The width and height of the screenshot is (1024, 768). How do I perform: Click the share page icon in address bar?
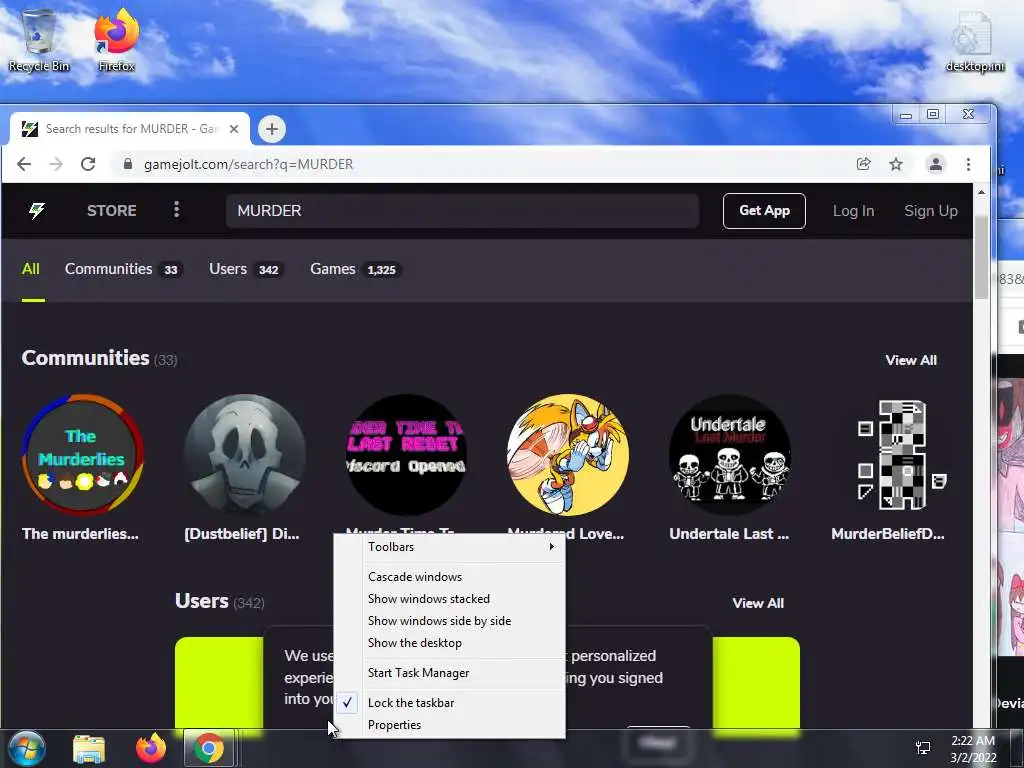(863, 164)
